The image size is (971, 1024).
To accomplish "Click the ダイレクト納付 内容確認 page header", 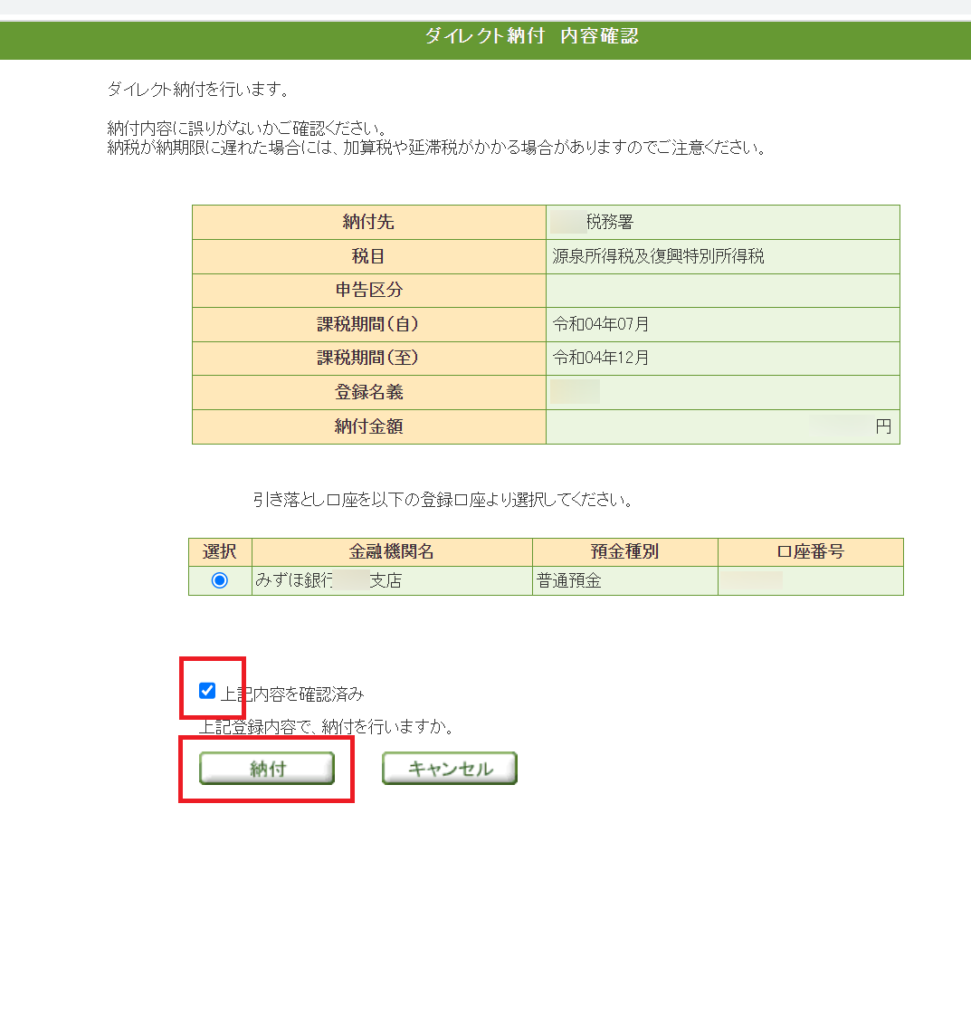I will coord(531,37).
